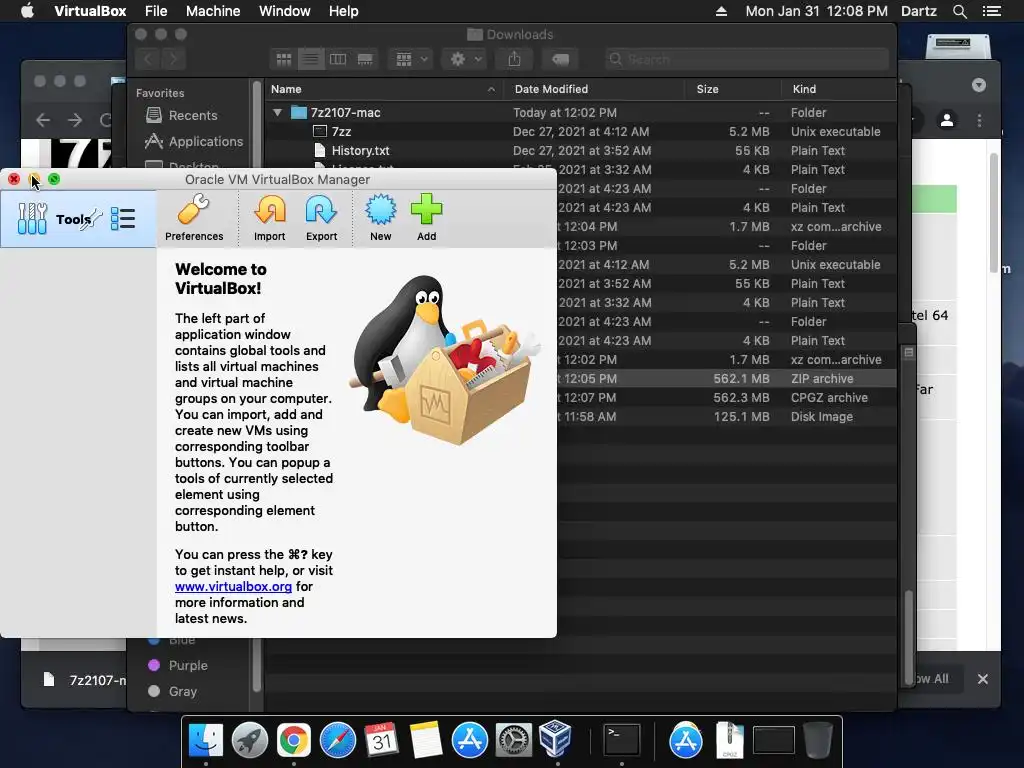The width and height of the screenshot is (1024, 768).
Task: Create a New virtual machine
Action: pos(381,219)
